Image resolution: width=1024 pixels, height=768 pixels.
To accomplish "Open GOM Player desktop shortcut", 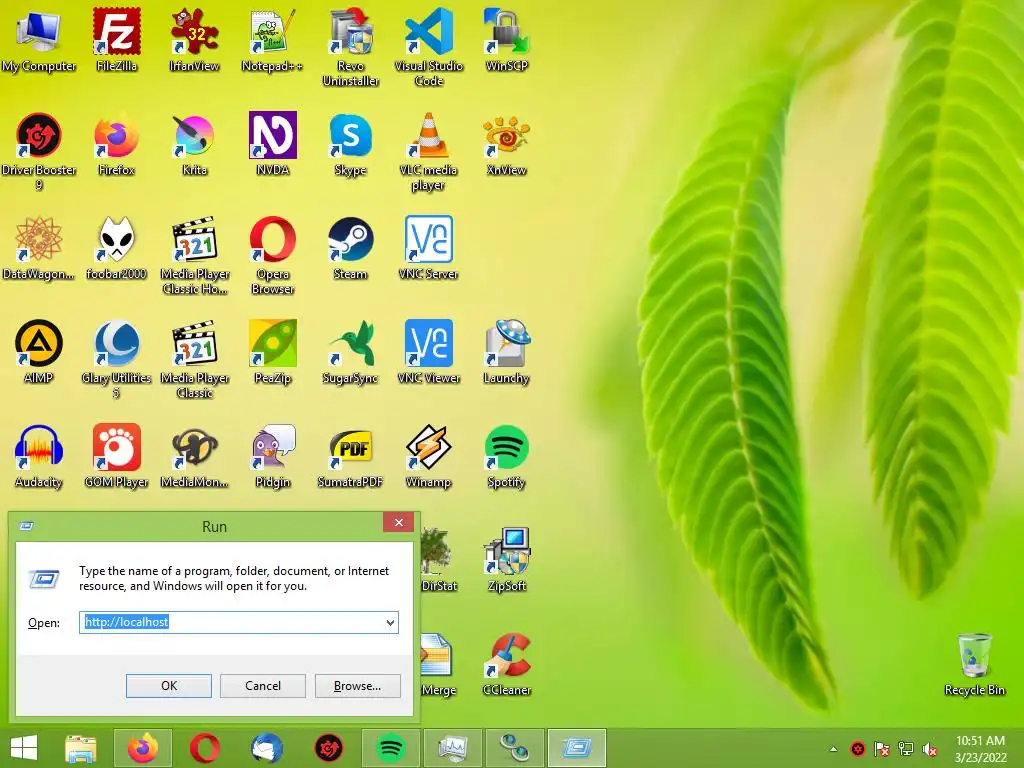I will point(116,456).
